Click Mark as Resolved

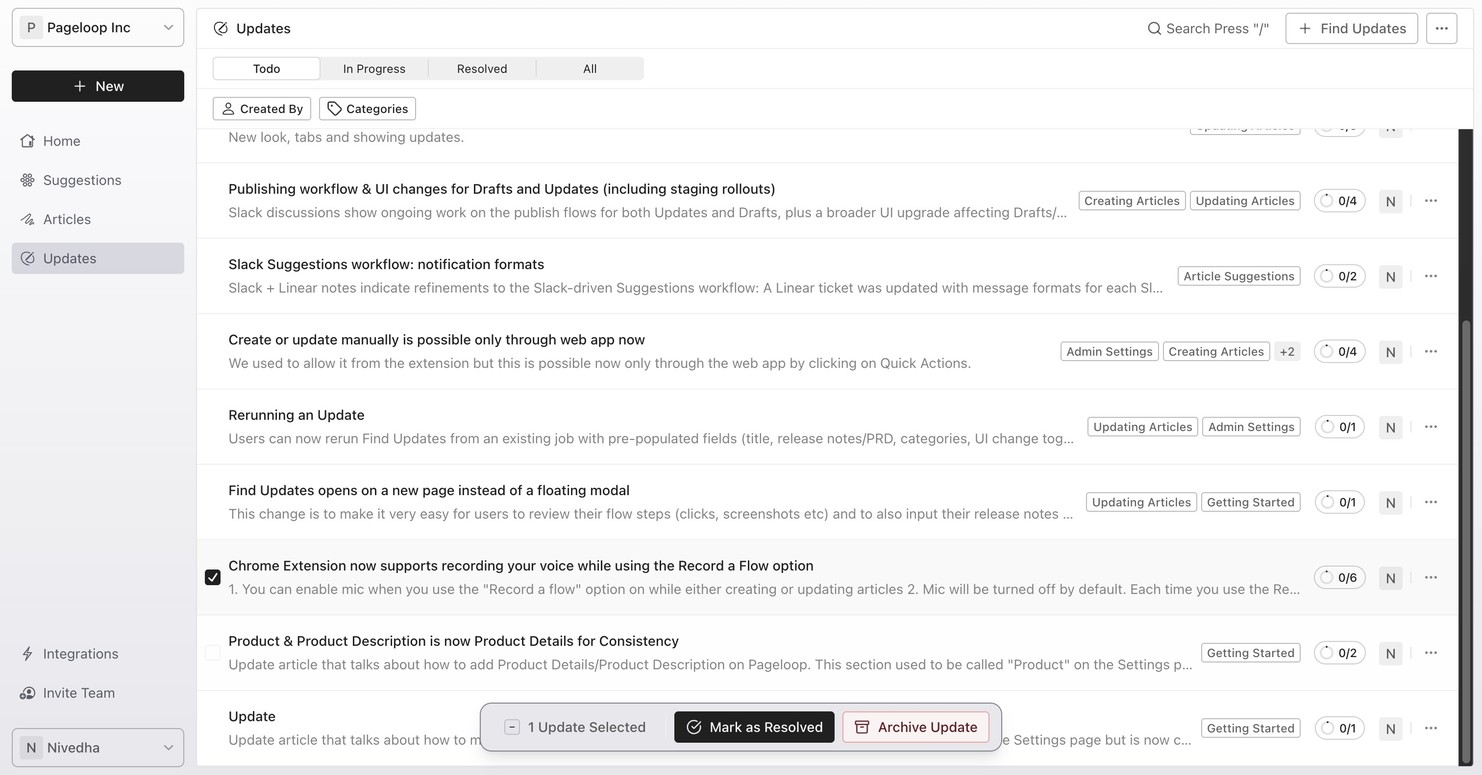click(x=754, y=727)
